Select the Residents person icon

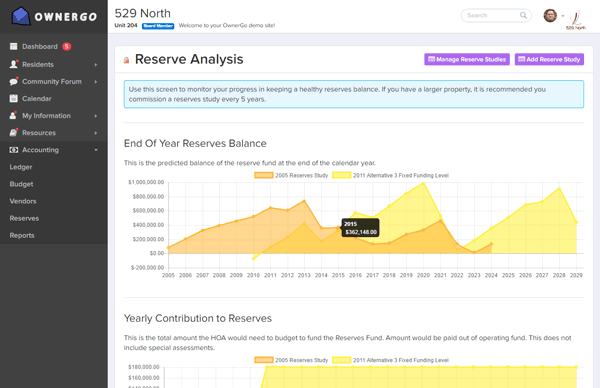pyautogui.click(x=14, y=64)
